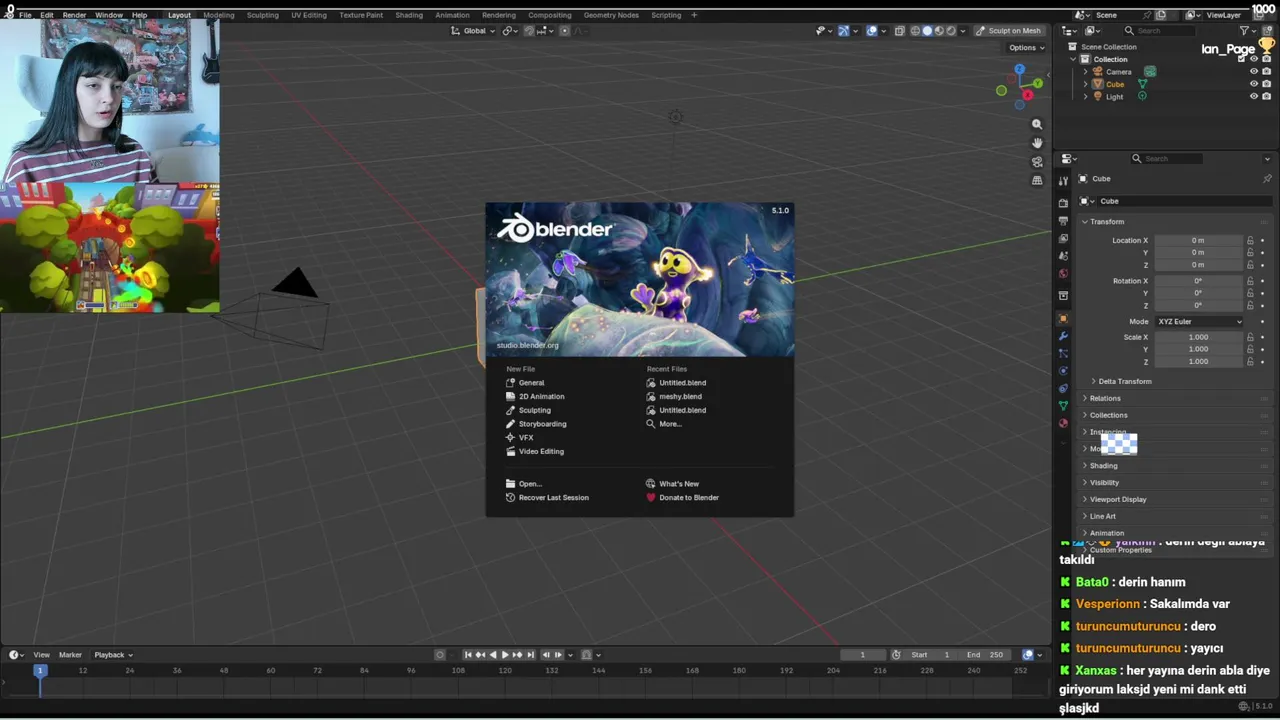Select wireframe viewport shading mode
1280x720 pixels.
click(x=915, y=31)
